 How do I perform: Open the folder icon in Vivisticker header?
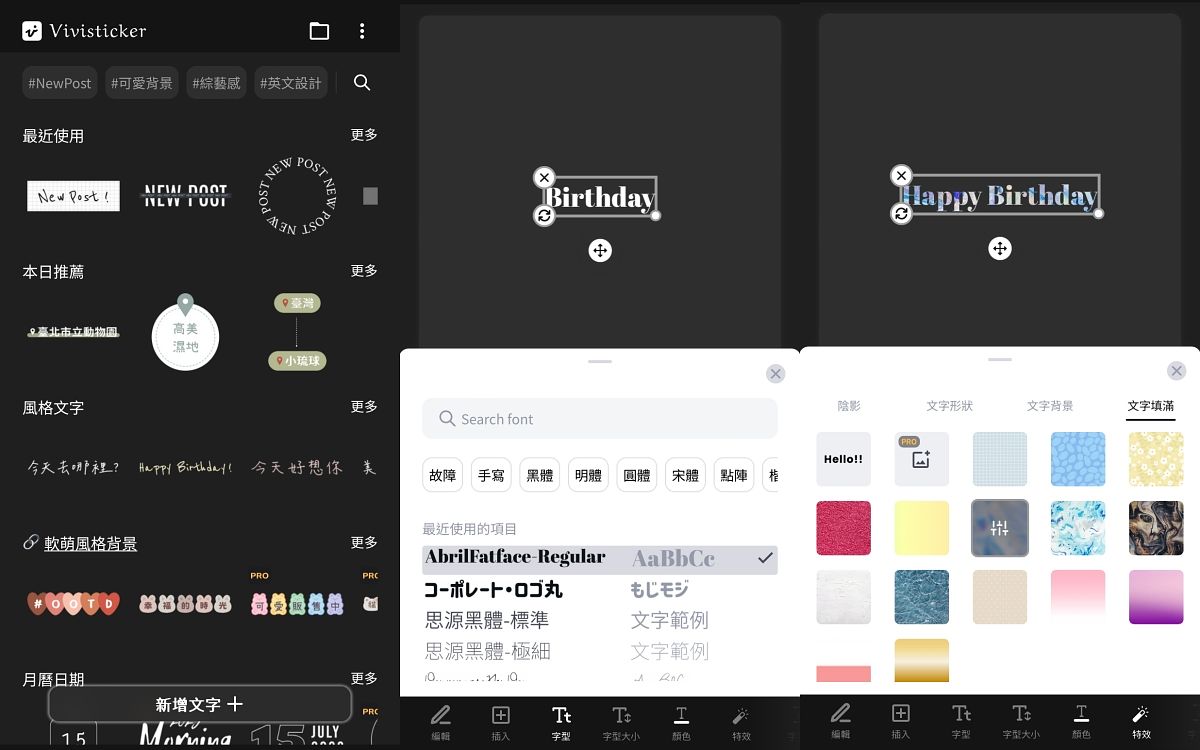point(319,31)
